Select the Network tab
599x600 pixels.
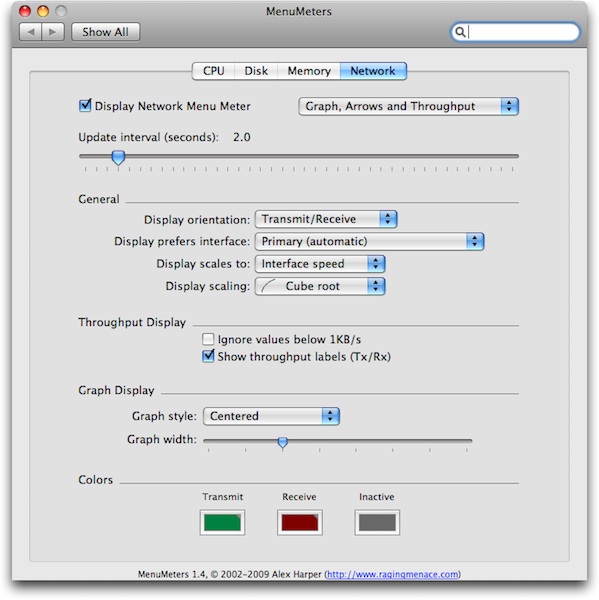[x=373, y=71]
